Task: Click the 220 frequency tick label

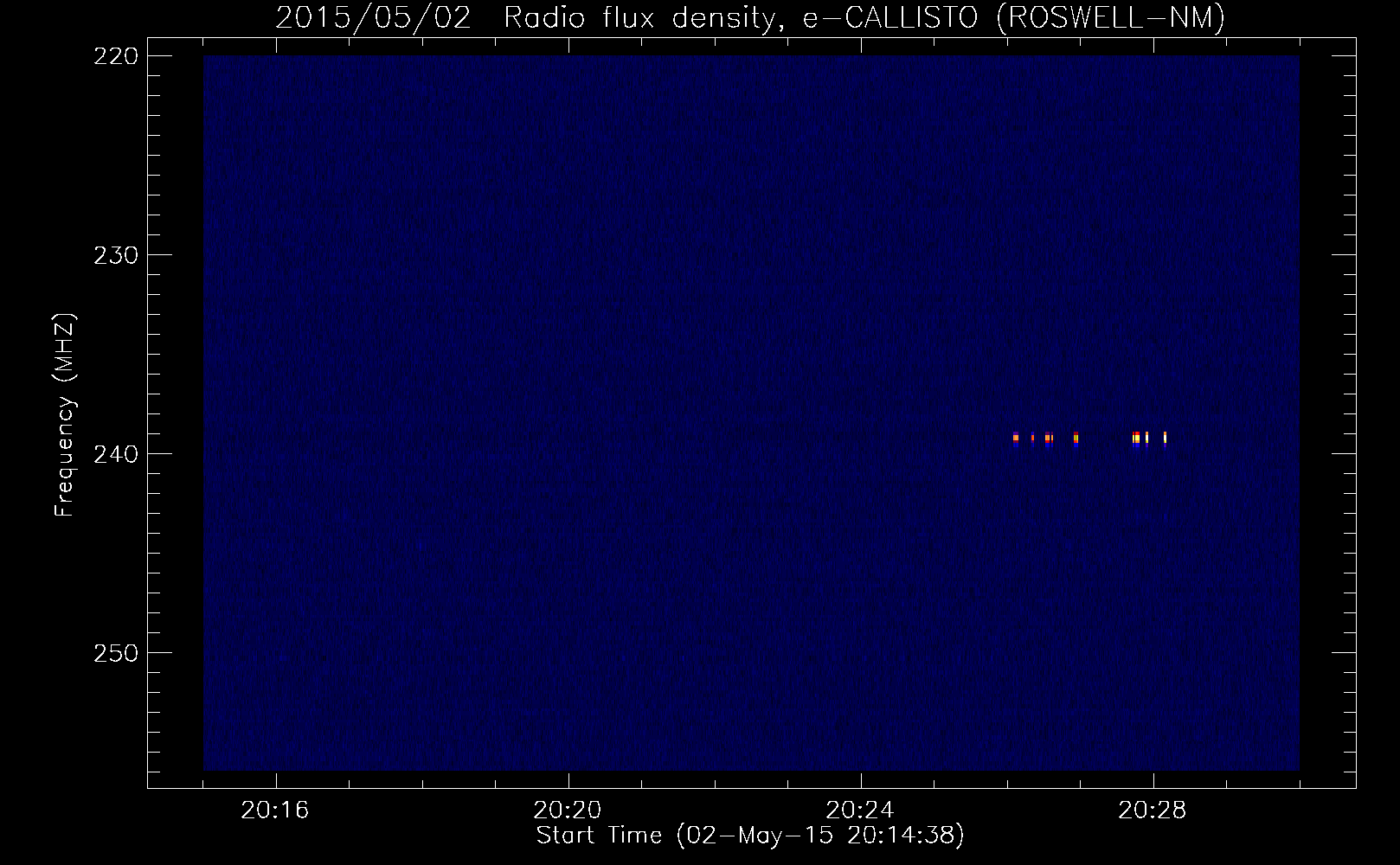Action: (x=115, y=56)
